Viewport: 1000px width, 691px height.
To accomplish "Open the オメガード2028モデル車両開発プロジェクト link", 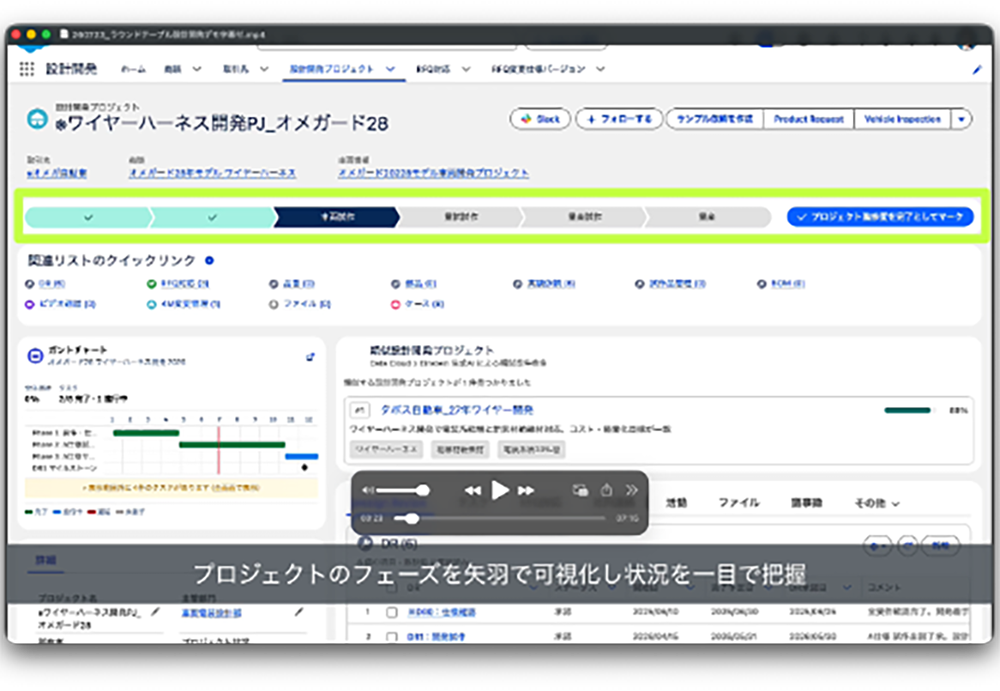I will pos(434,173).
